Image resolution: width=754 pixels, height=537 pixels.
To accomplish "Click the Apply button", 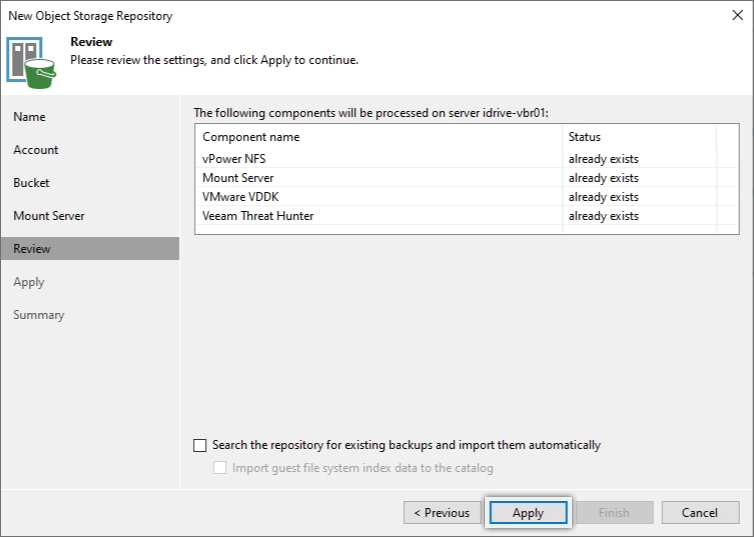I will pyautogui.click(x=528, y=512).
